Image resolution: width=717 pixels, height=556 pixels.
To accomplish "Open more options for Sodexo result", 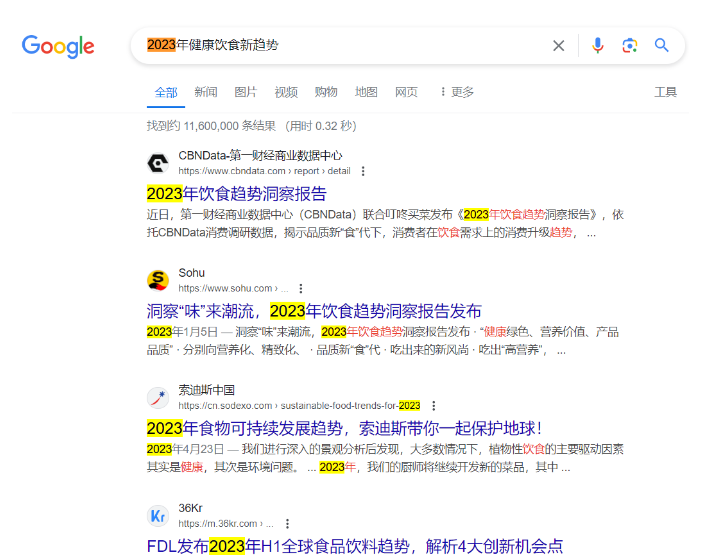I will (x=433, y=406).
